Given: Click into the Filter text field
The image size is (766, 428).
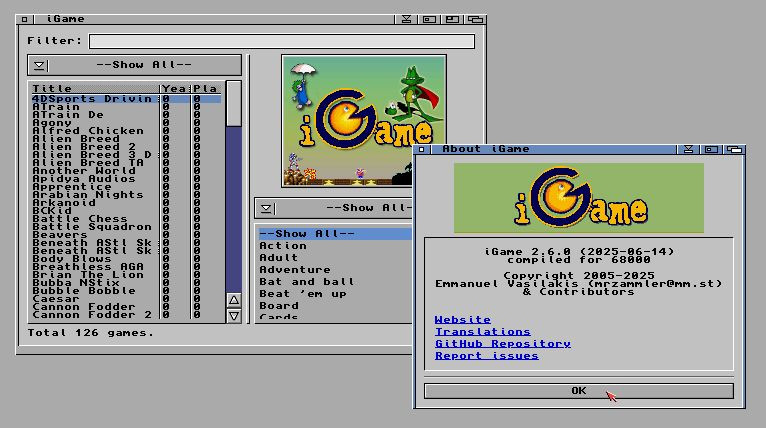Looking at the screenshot, I should pyautogui.click(x=282, y=41).
